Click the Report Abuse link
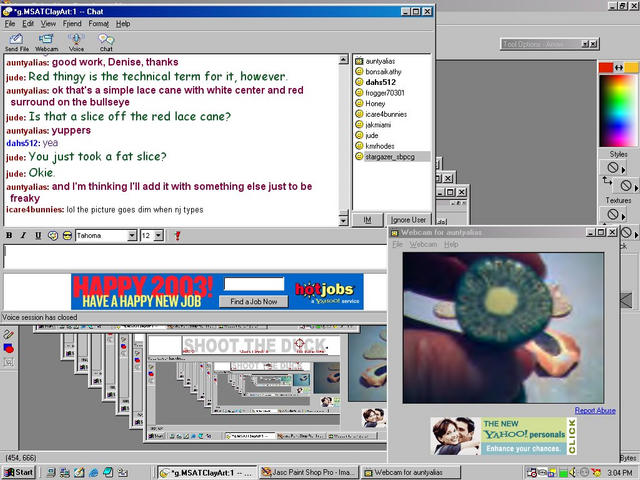The image size is (640, 480). [595, 410]
